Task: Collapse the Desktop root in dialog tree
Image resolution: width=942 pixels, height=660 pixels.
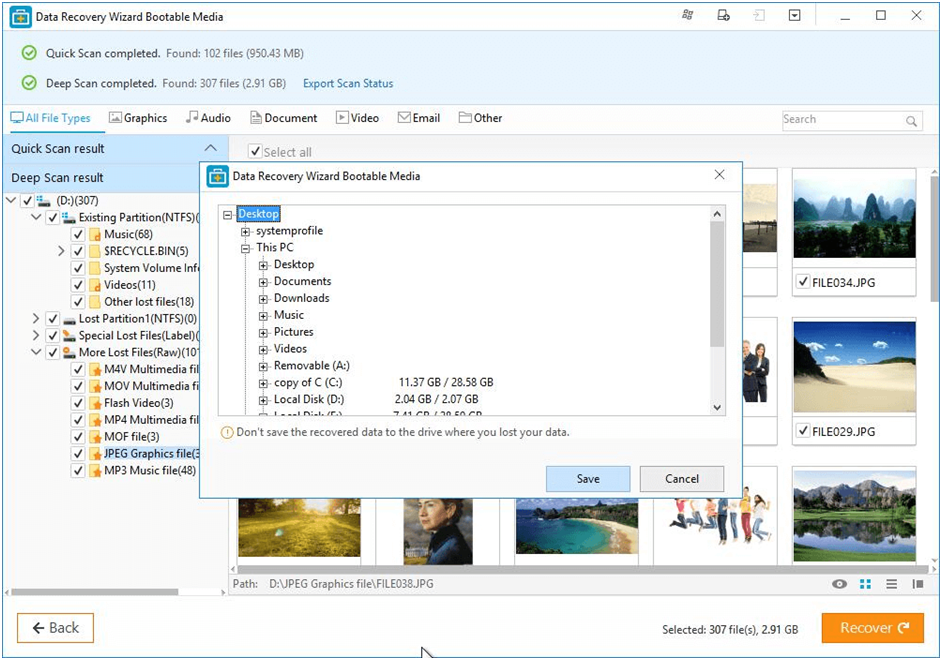Action: 227,214
